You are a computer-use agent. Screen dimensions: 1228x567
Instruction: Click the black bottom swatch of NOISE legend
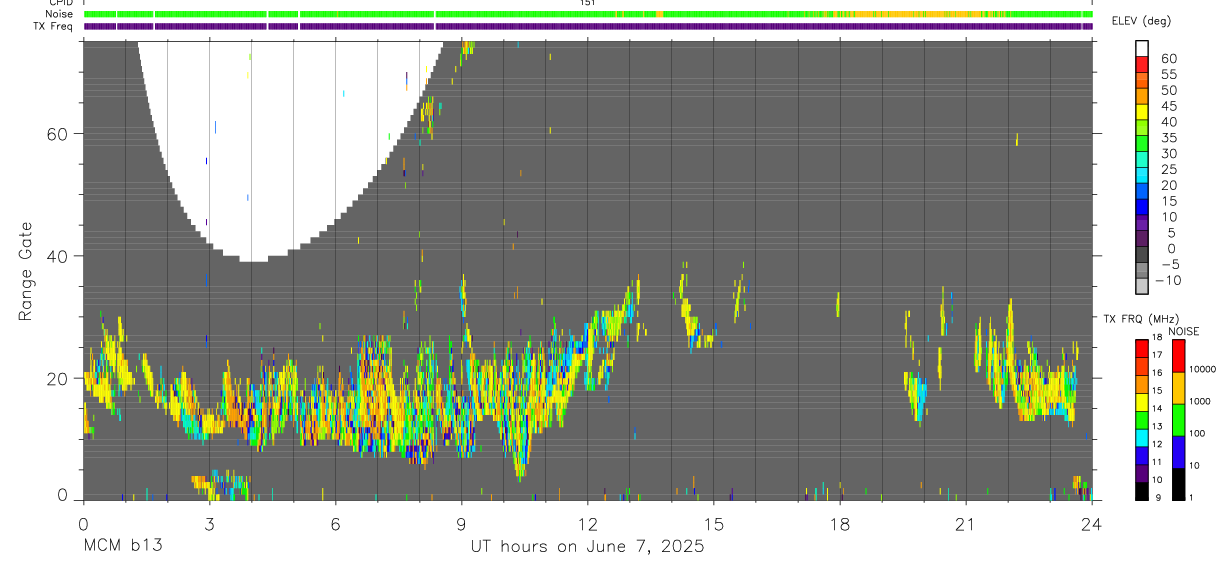1177,484
